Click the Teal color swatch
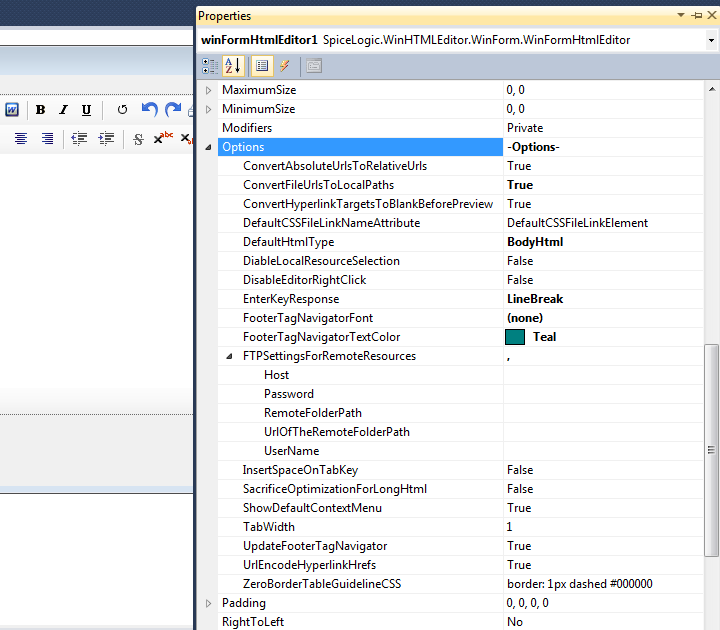 515,337
